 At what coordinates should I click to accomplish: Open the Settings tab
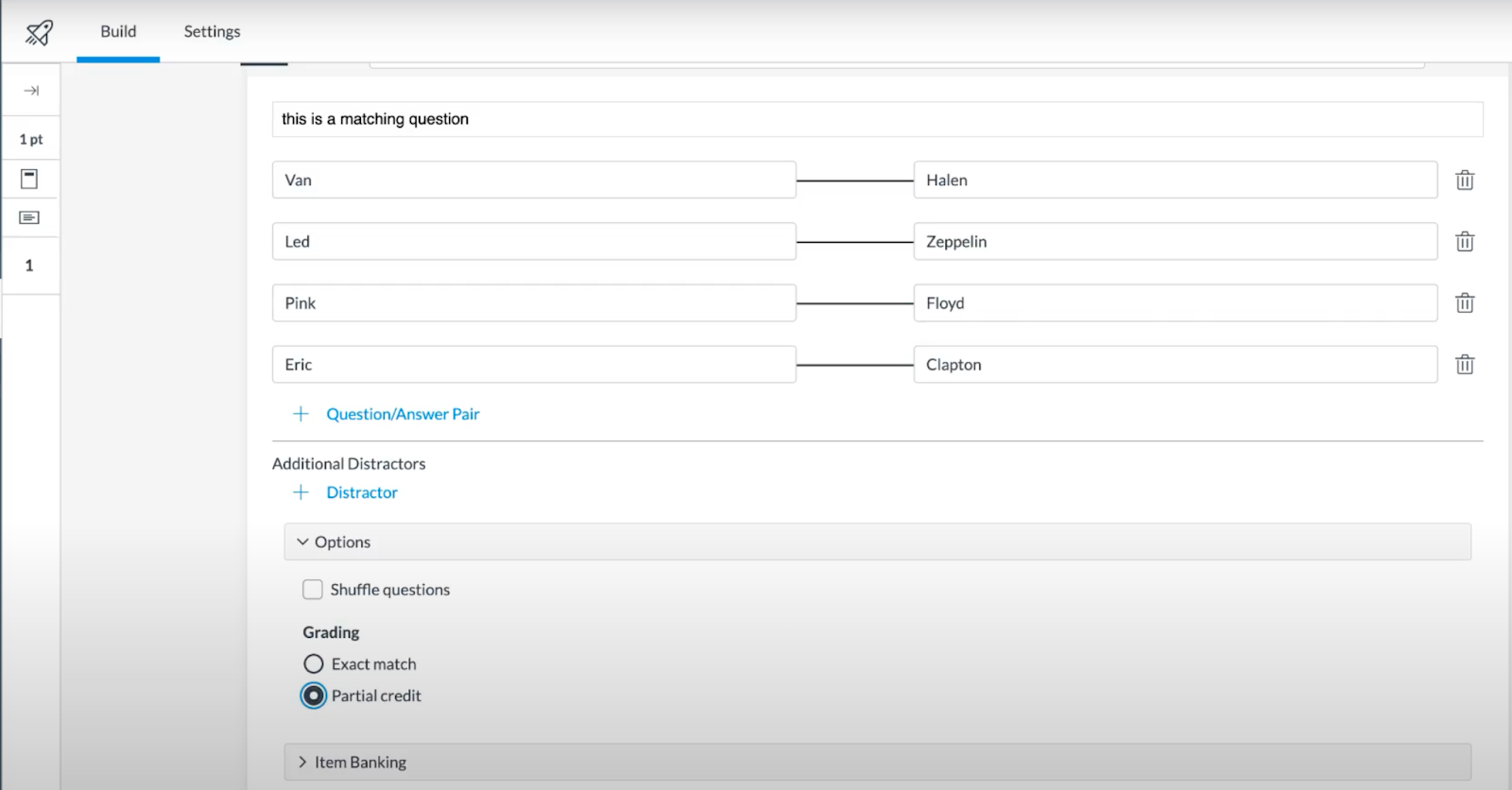(212, 31)
